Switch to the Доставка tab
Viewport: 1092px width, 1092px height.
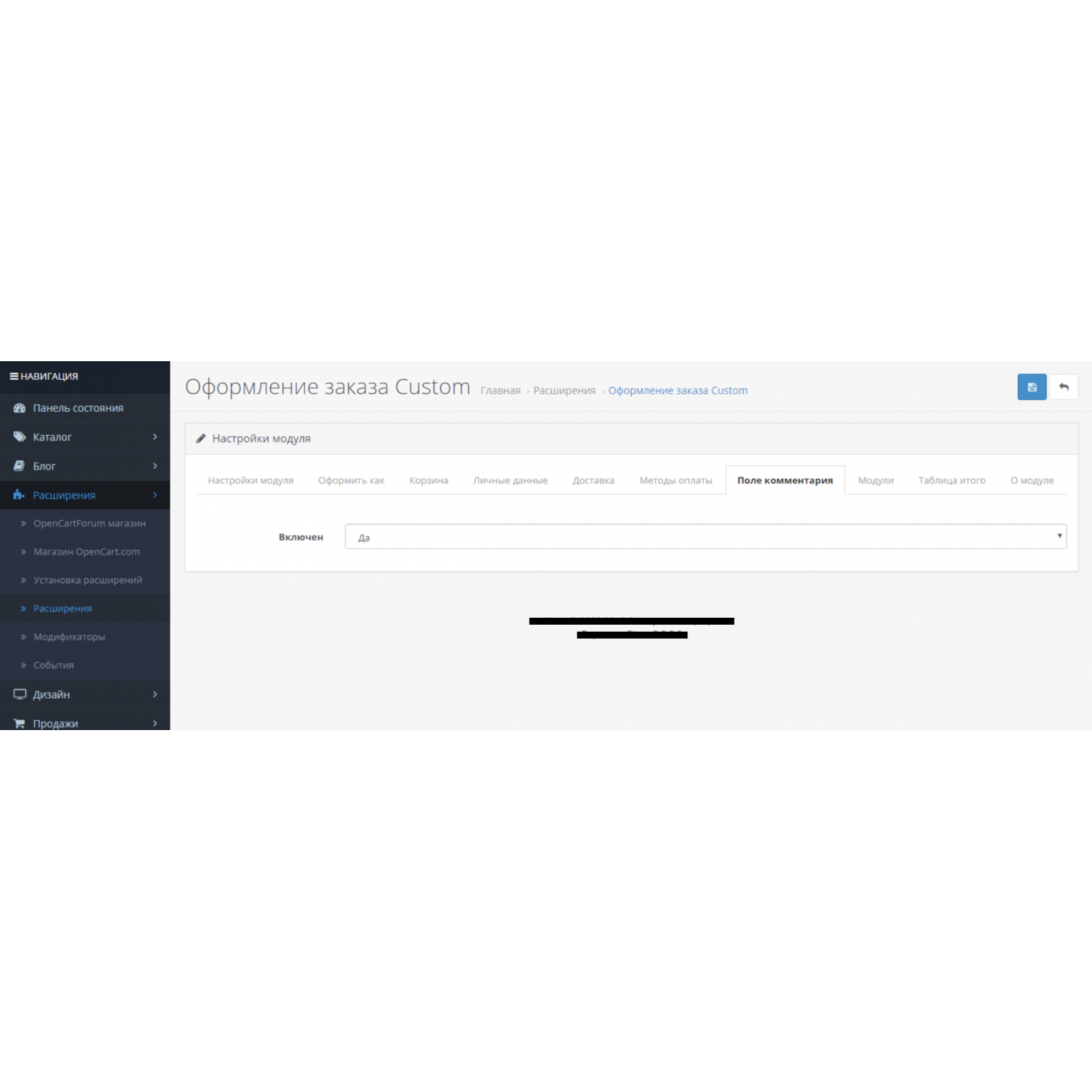click(593, 480)
